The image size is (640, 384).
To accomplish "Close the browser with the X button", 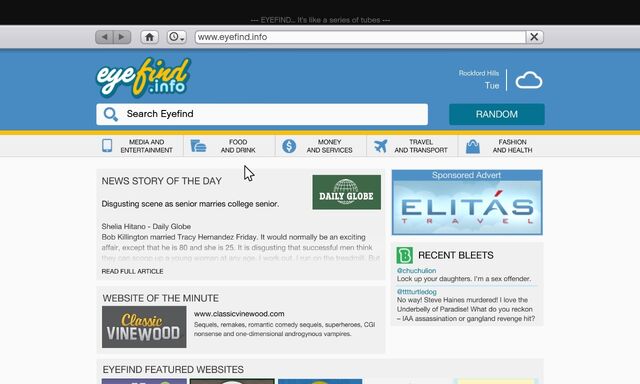I will (534, 37).
